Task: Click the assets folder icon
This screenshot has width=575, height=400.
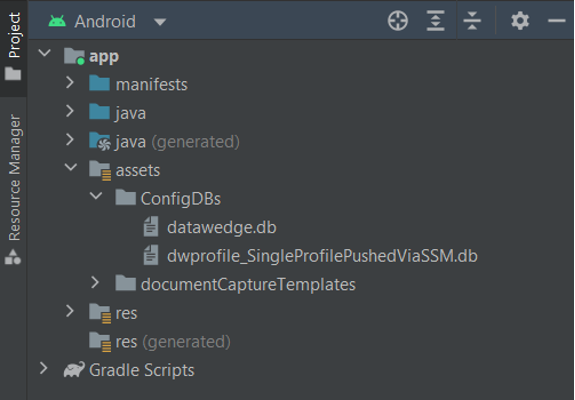Action: click(100, 170)
